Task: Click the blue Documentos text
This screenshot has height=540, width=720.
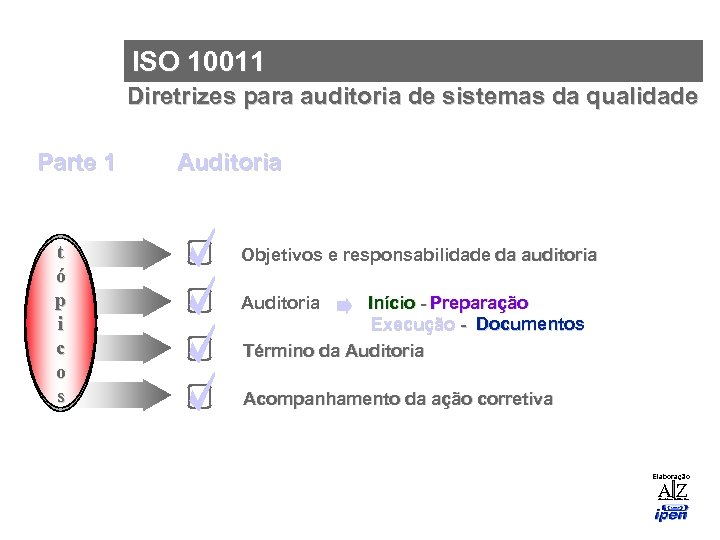Action: 530,324
